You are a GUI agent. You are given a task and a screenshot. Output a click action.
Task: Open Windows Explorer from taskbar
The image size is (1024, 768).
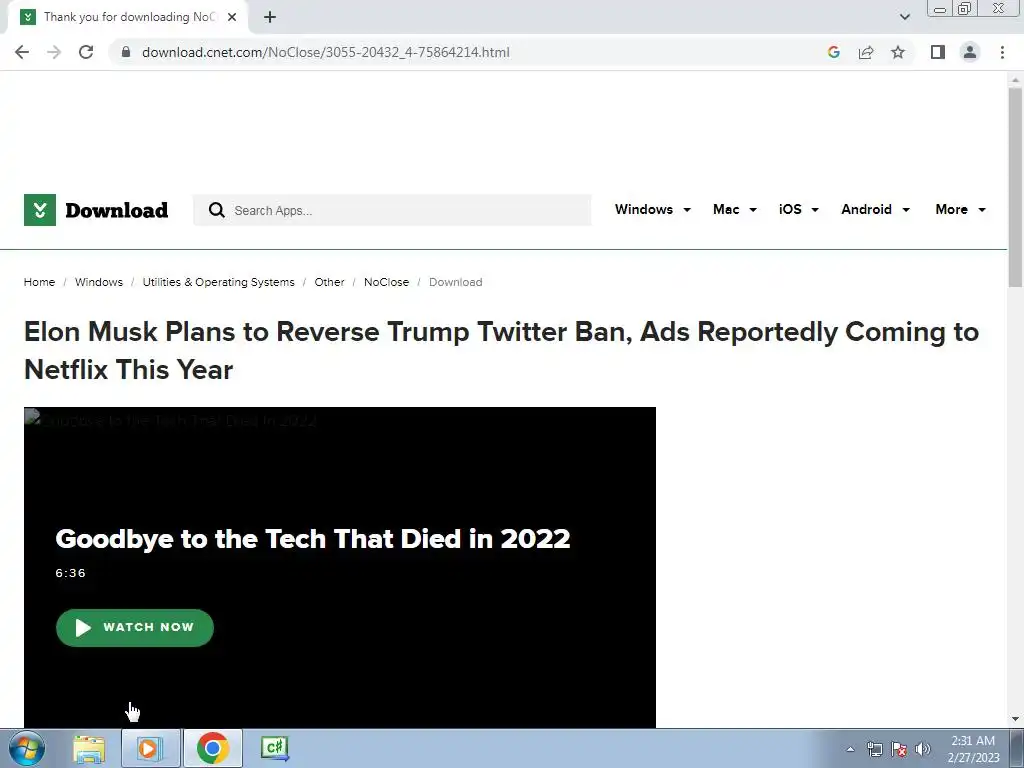[x=89, y=748]
